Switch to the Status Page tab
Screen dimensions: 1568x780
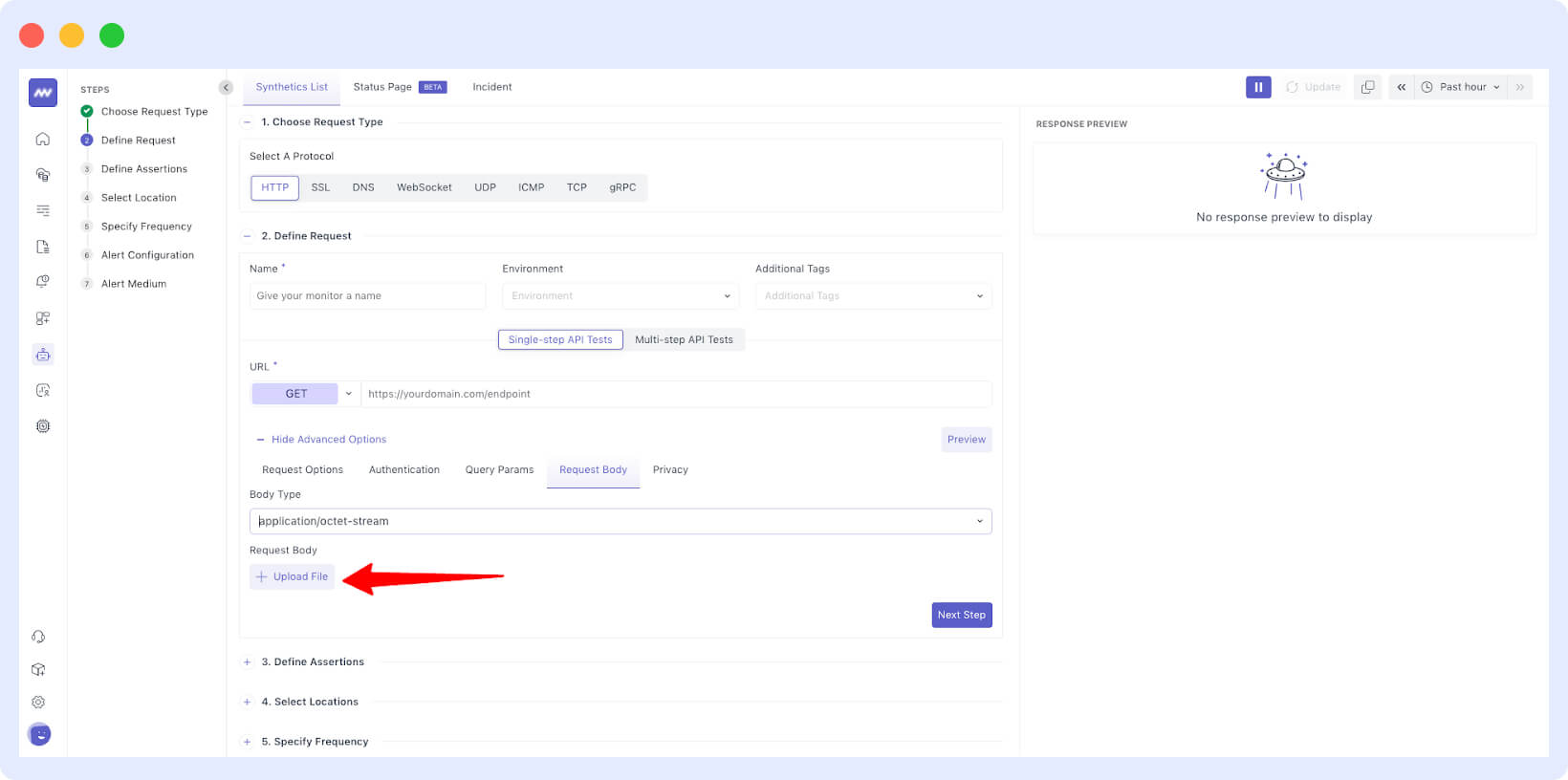coord(382,87)
